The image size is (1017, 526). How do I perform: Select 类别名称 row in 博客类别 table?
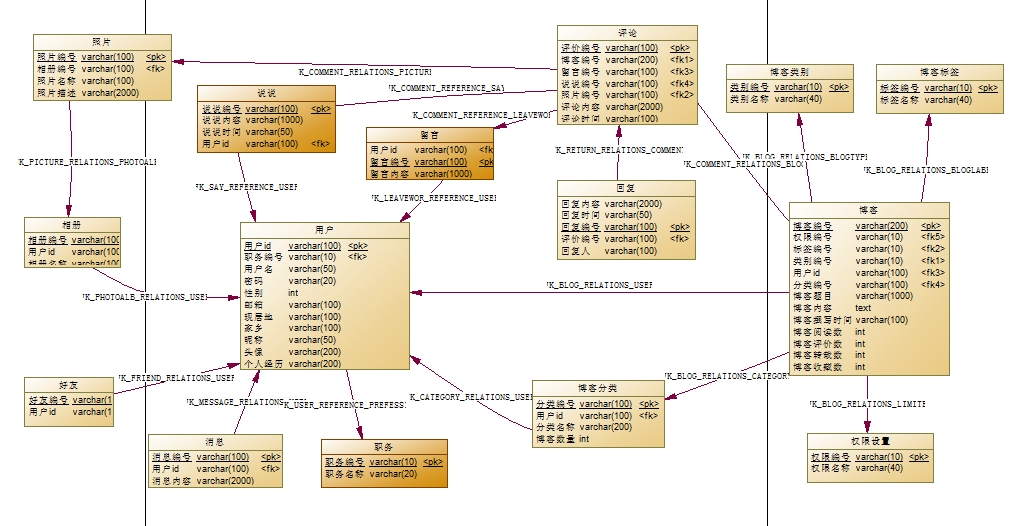(776, 99)
